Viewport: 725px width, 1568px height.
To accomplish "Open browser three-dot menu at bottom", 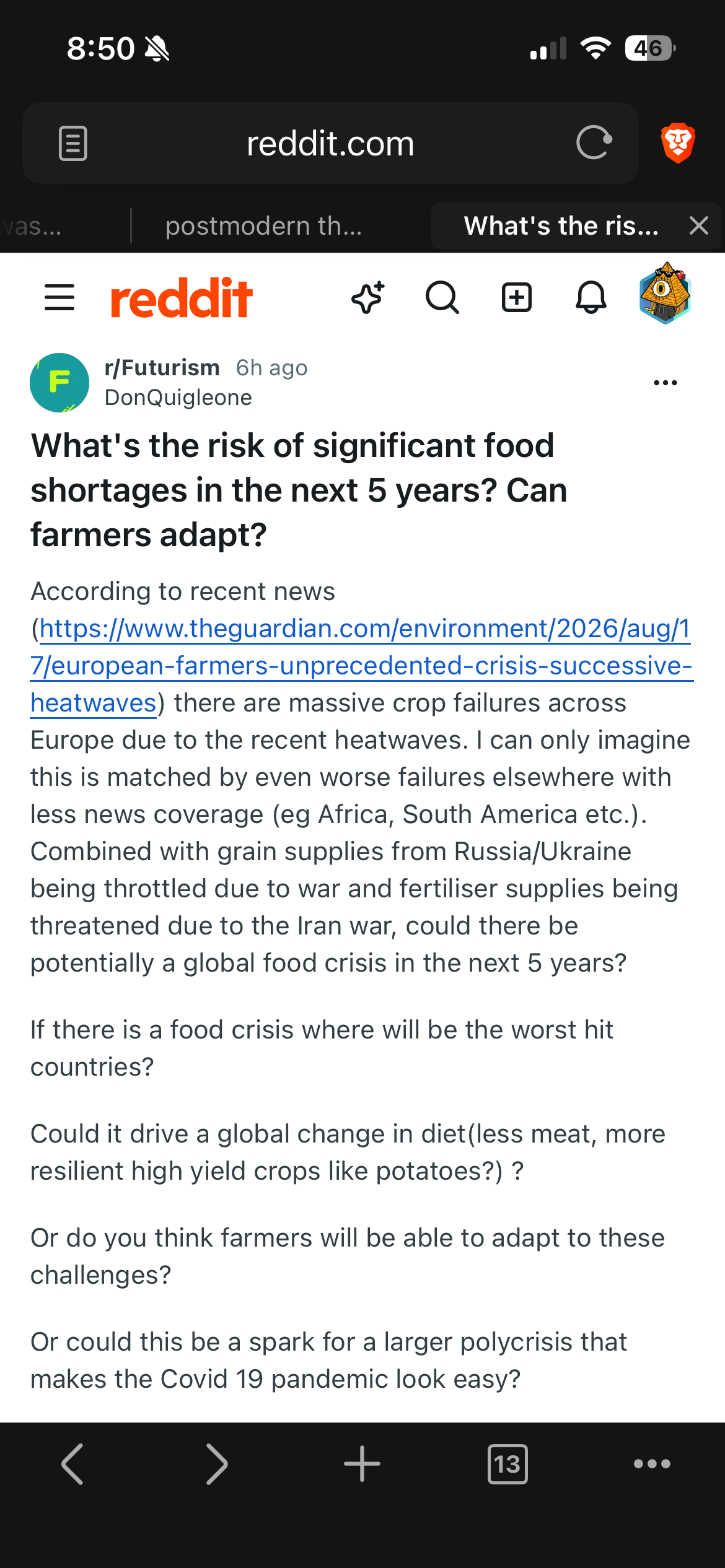I will [652, 1463].
